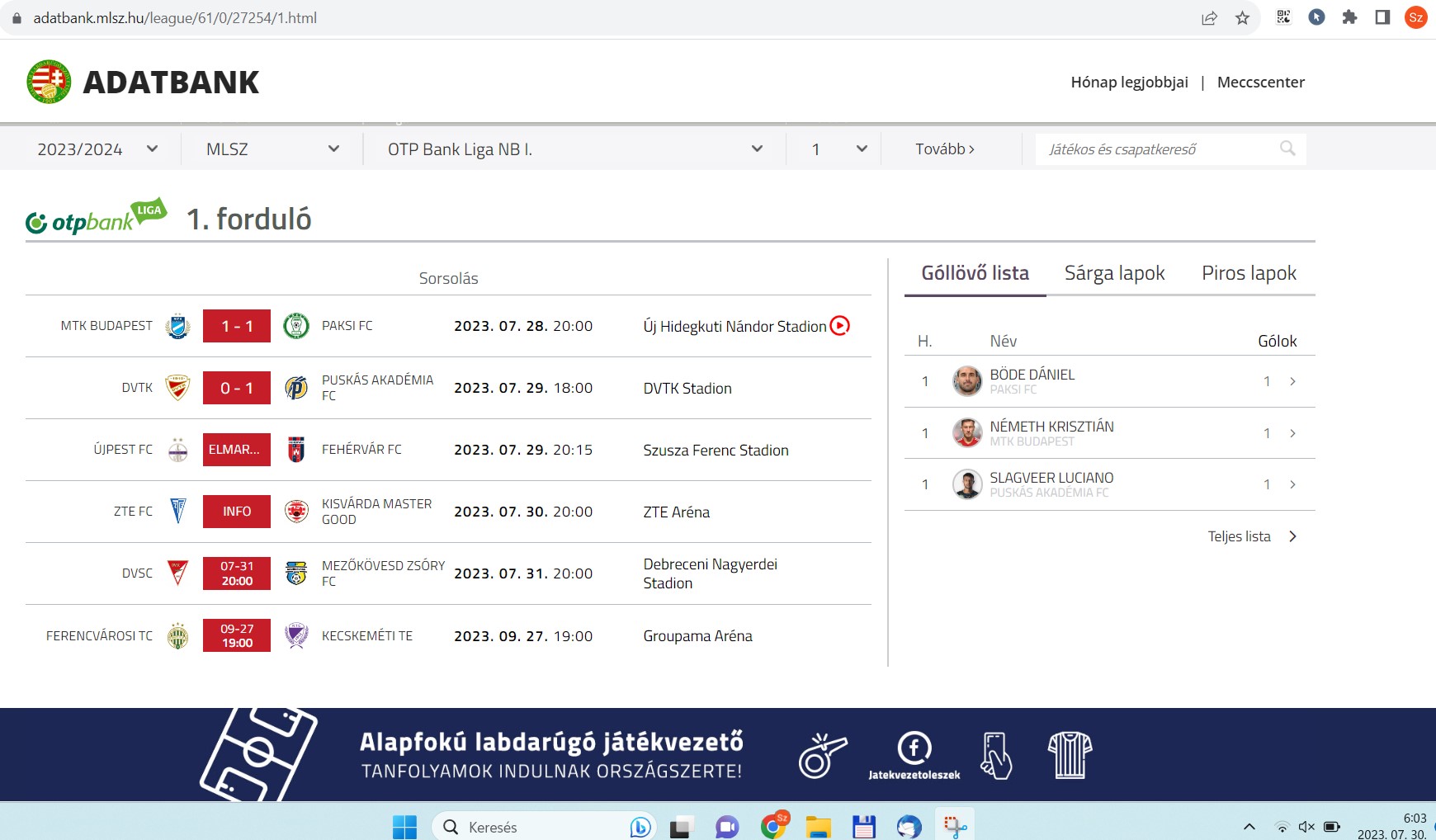The image size is (1436, 840).
Task: Open Hónap legjobbjai menu link
Action: 1130,82
